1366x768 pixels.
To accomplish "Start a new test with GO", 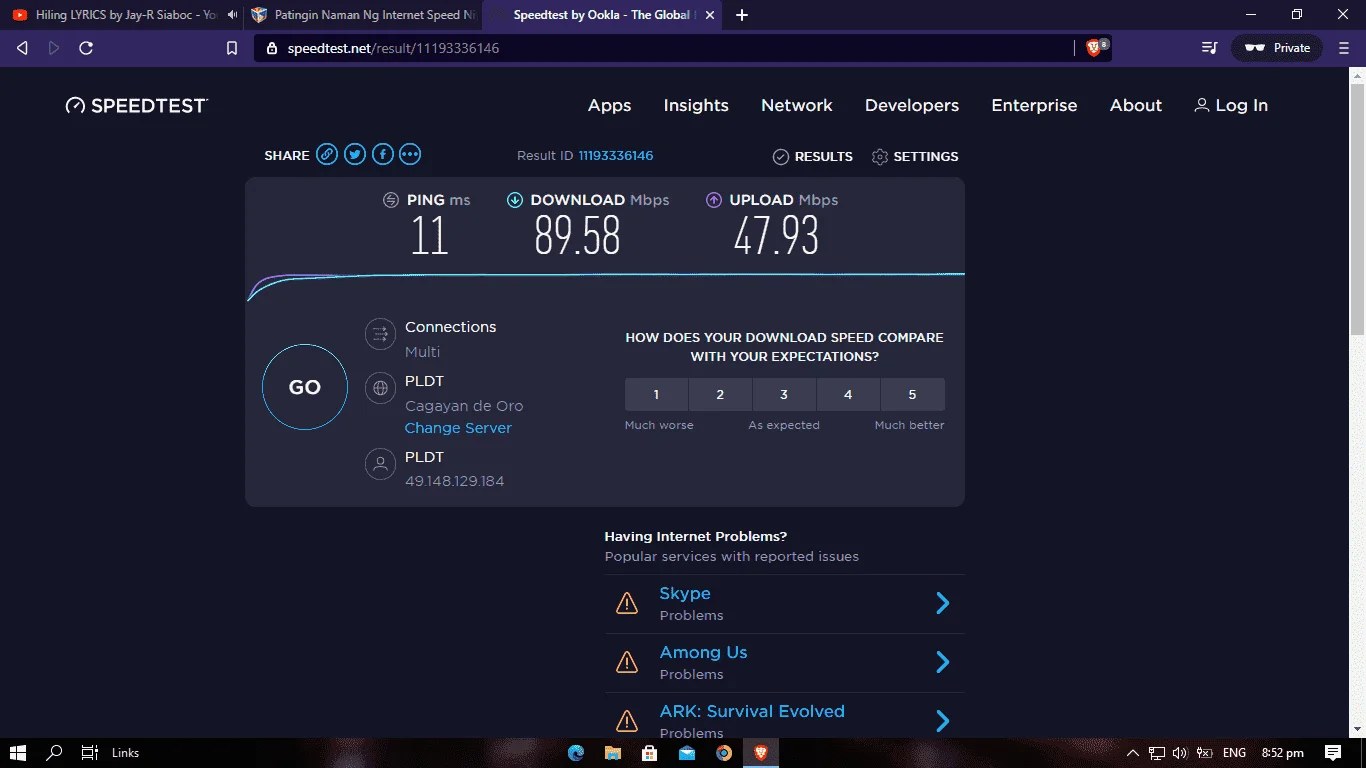I will pos(305,387).
